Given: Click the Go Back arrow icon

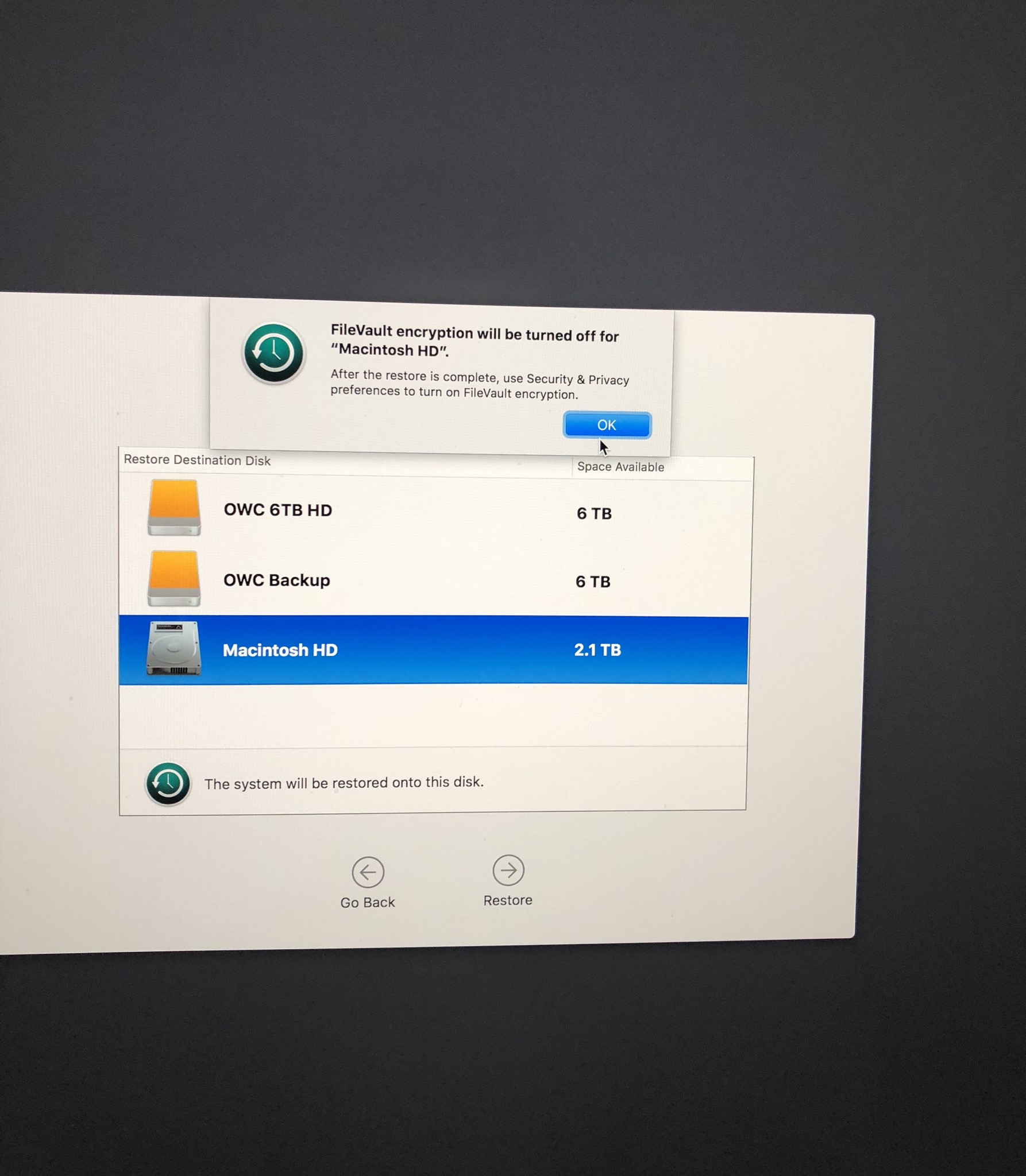Looking at the screenshot, I should pyautogui.click(x=368, y=872).
